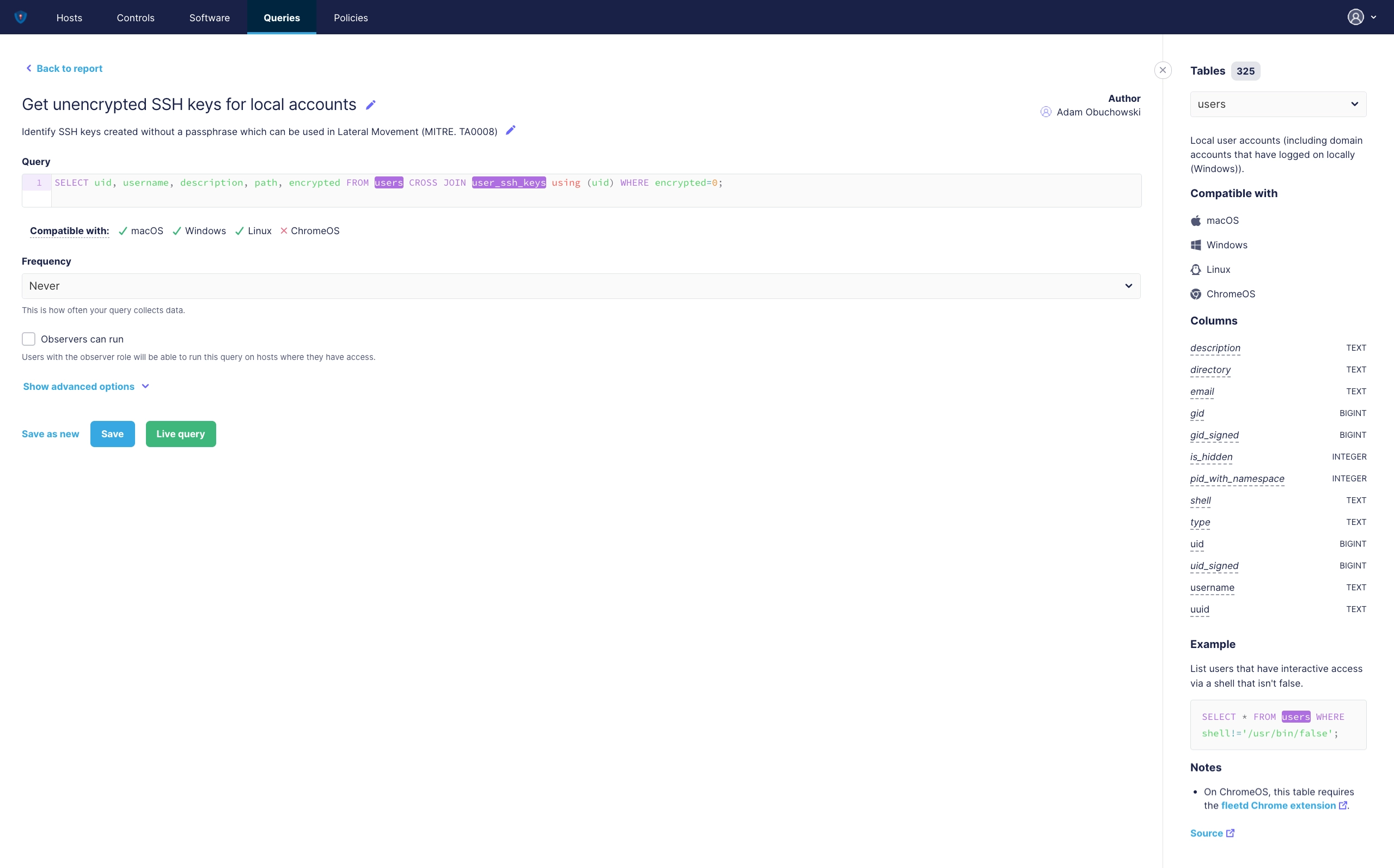Select the Queries tab
Screen dimensions: 1394x868
click(282, 18)
